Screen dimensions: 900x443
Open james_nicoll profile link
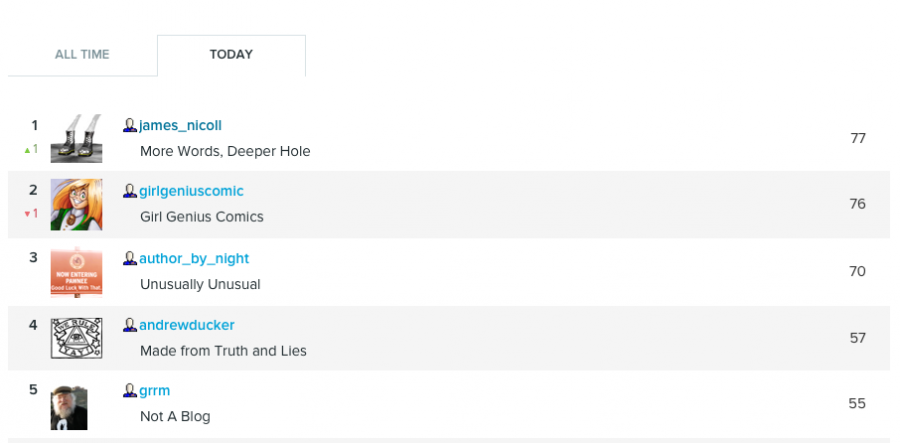[180, 126]
